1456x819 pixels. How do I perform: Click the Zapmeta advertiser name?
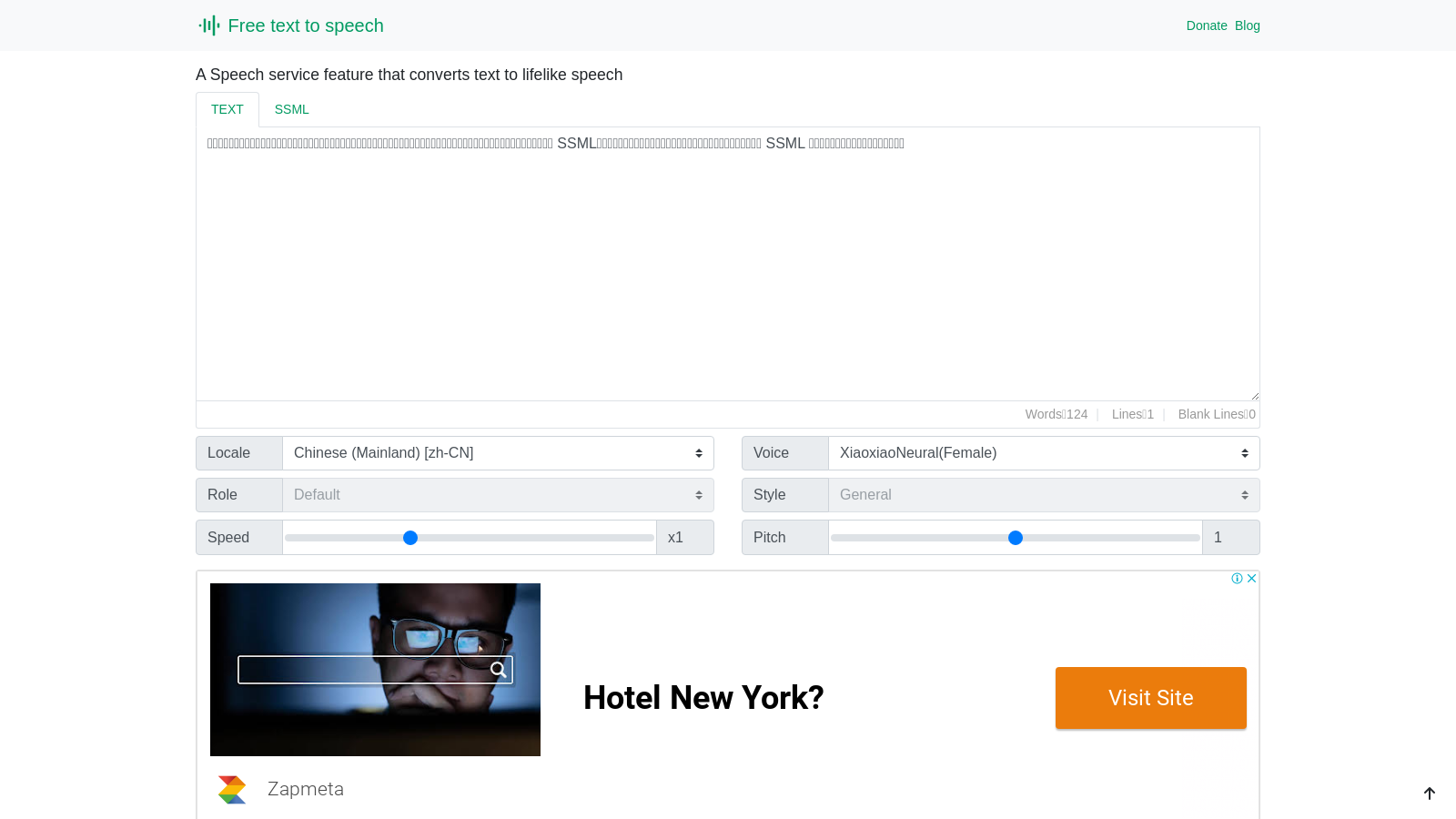click(306, 789)
